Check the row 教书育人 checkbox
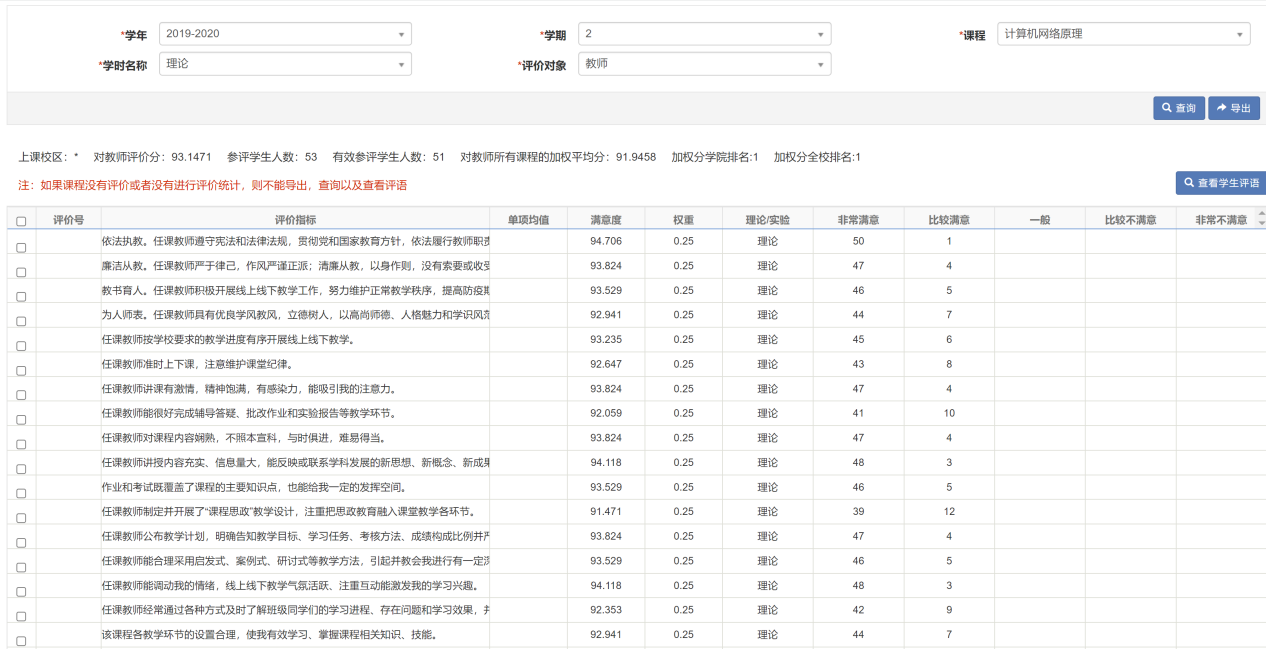This screenshot has height=649, width=1266. point(21,296)
